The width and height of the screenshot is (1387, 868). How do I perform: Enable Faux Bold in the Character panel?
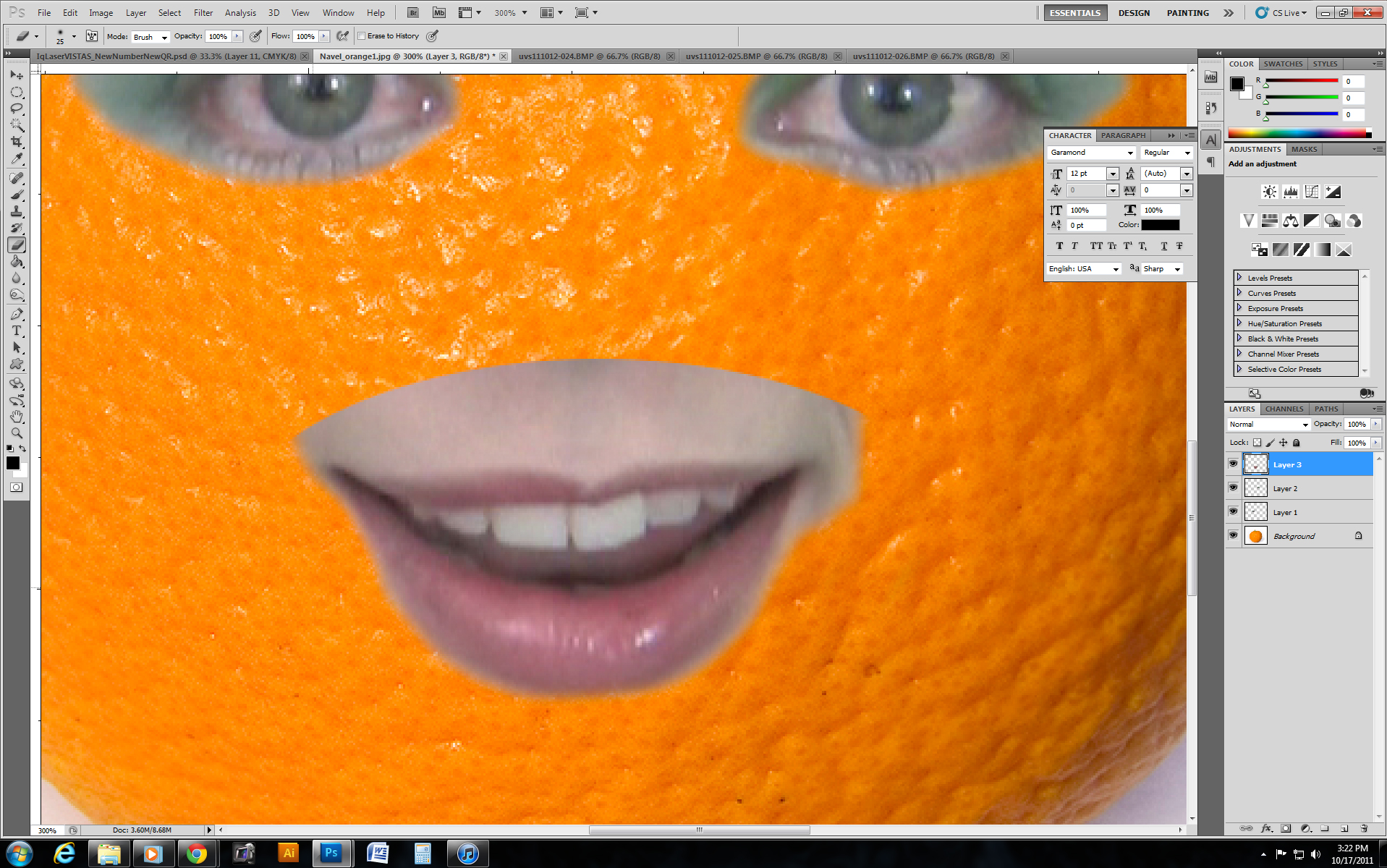(x=1059, y=246)
